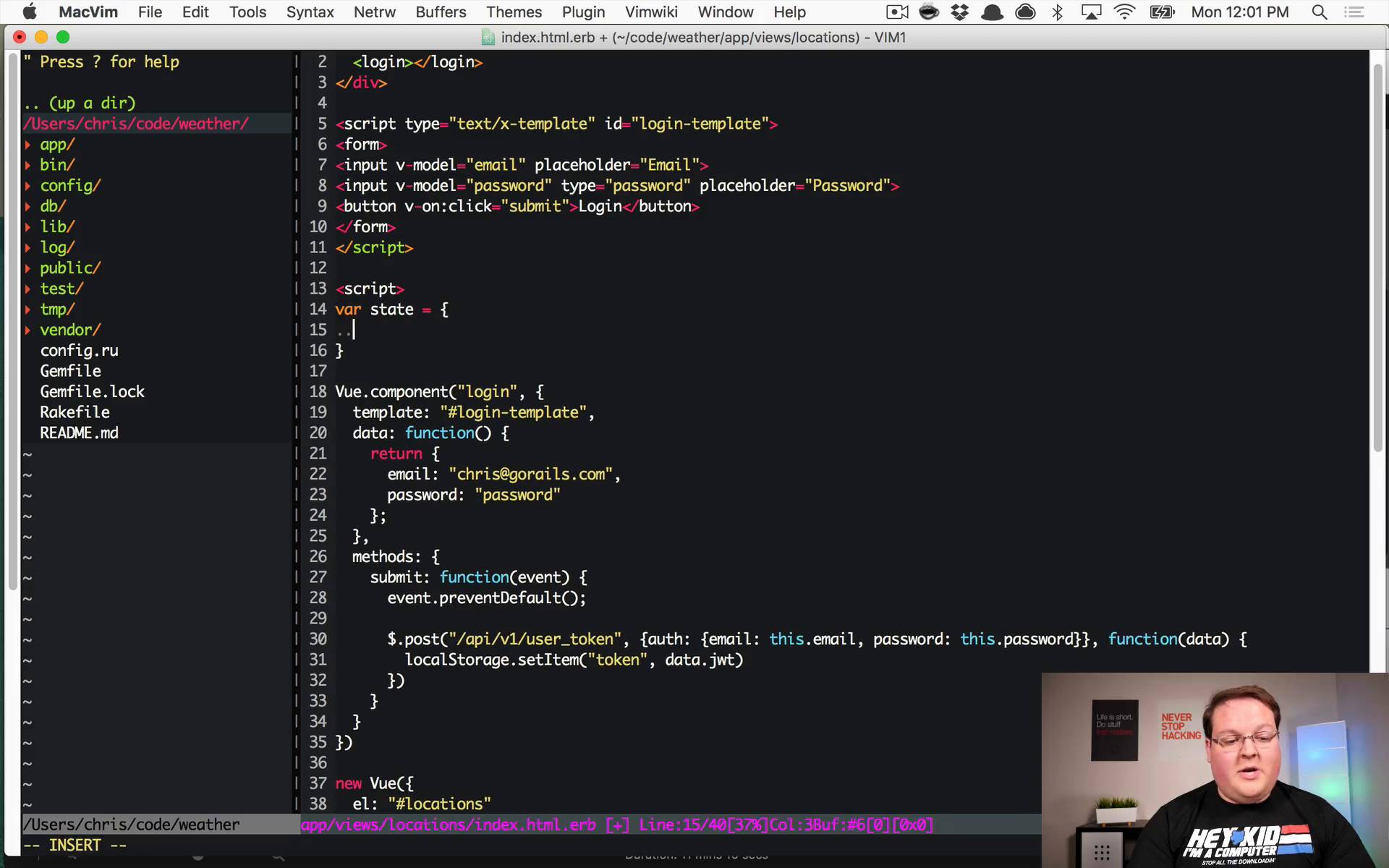Expand the bin/ folder arrow
The width and height of the screenshot is (1389, 868).
tap(27, 165)
